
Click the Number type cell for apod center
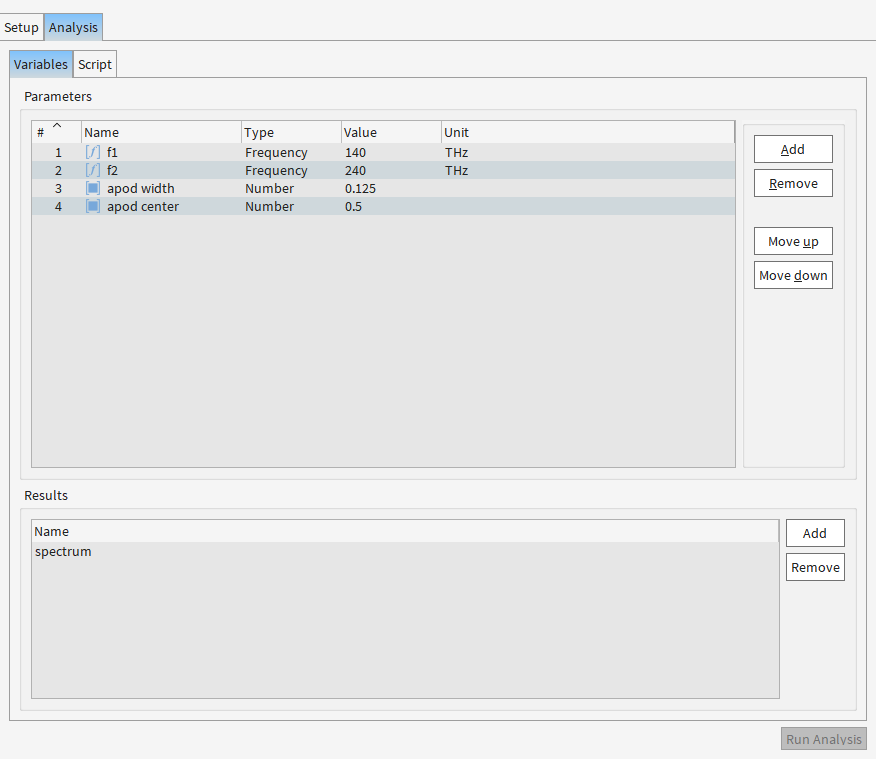(x=269, y=207)
